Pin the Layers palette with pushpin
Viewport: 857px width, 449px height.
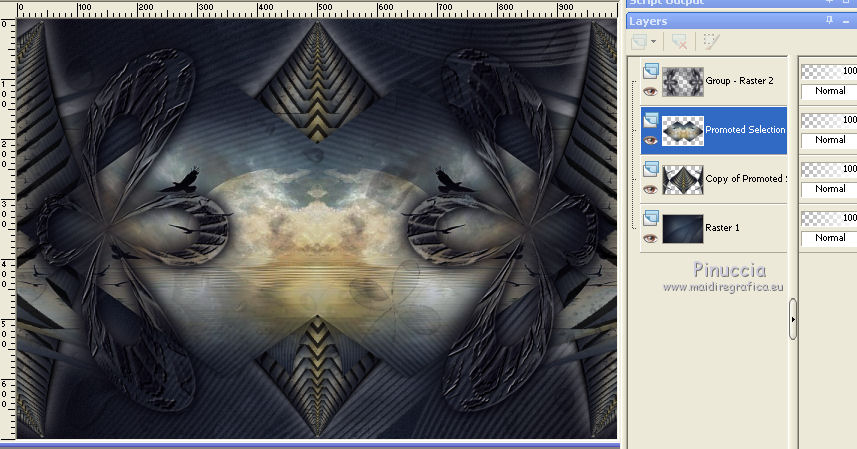(x=830, y=20)
